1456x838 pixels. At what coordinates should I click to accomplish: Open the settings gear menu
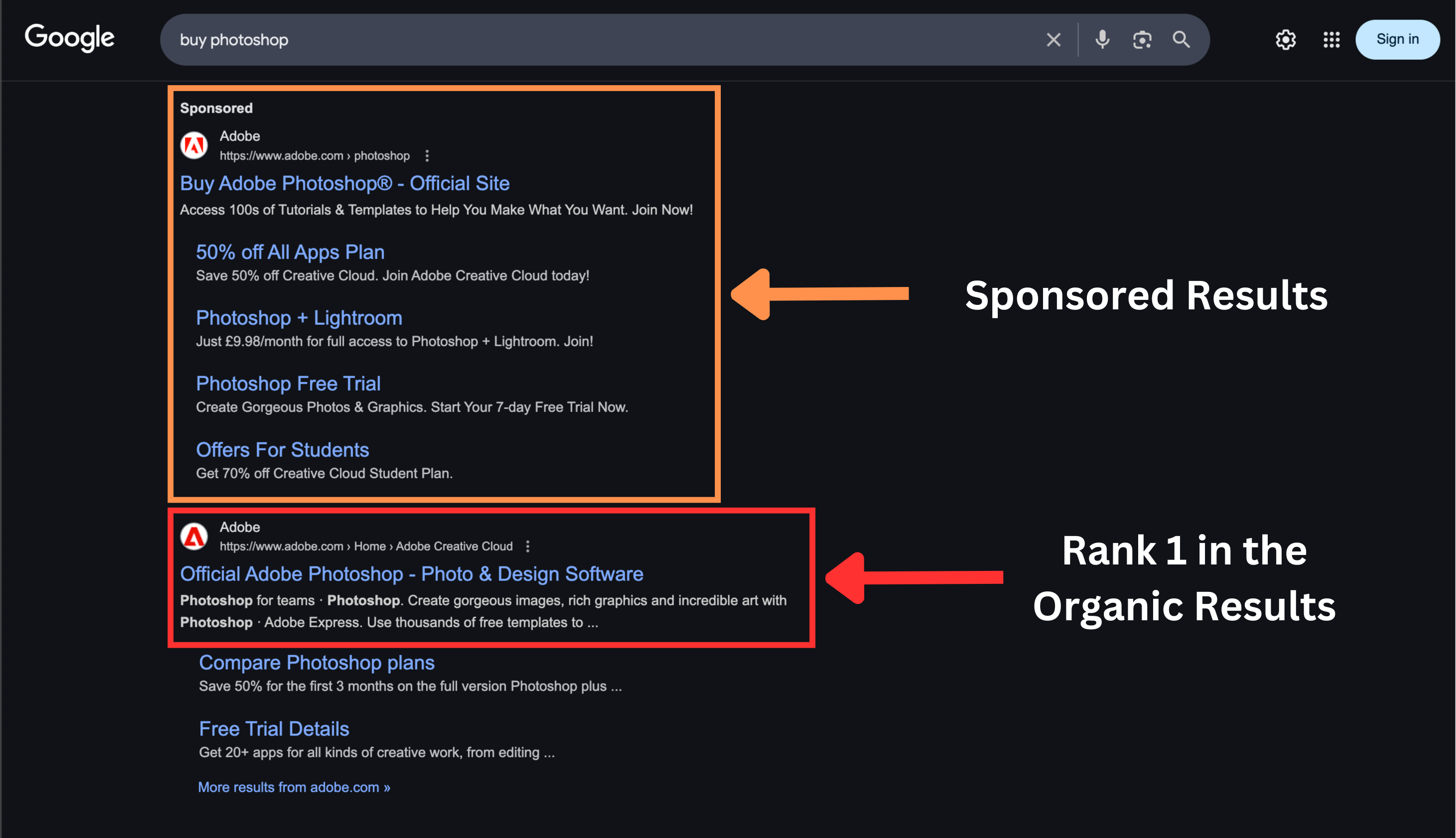point(1285,40)
